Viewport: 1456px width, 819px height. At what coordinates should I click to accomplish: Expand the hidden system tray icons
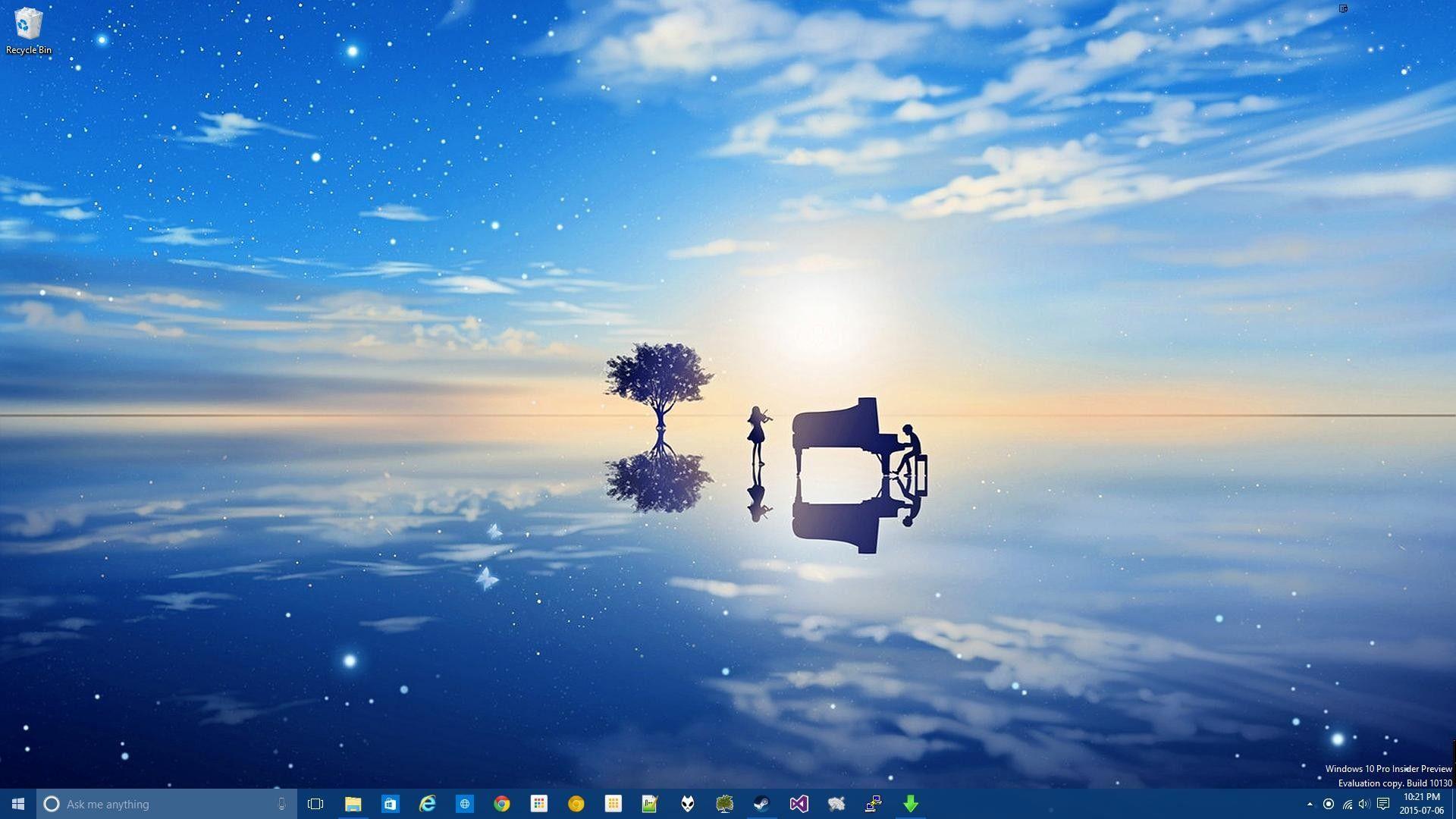[1310, 804]
